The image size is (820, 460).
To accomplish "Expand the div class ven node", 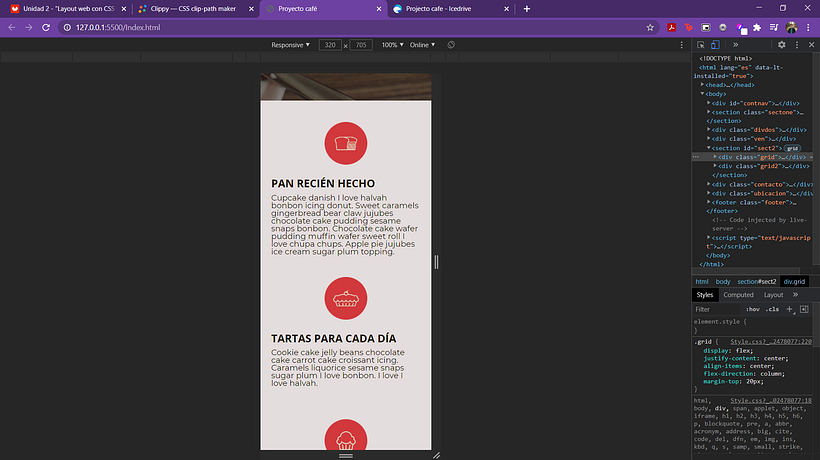I will [709, 139].
